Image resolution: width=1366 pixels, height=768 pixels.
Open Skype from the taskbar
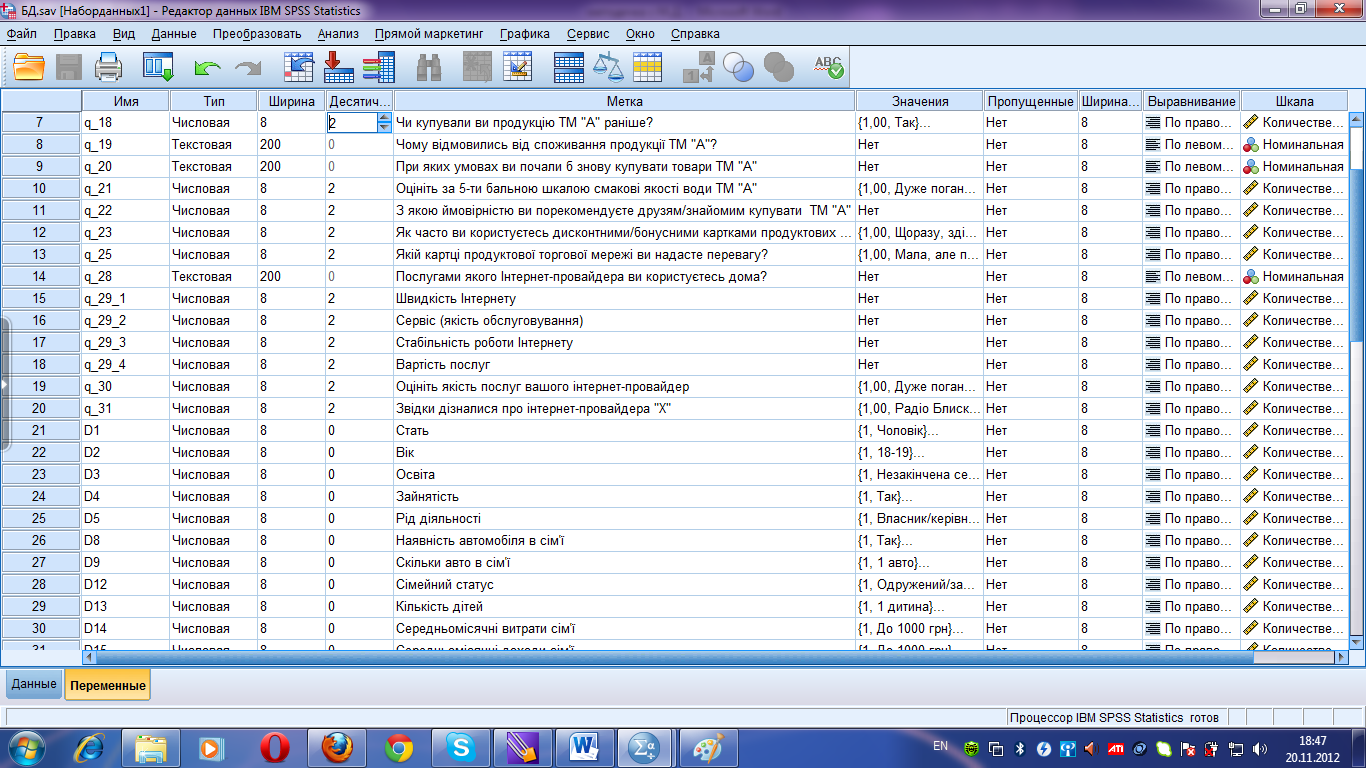pyautogui.click(x=461, y=747)
